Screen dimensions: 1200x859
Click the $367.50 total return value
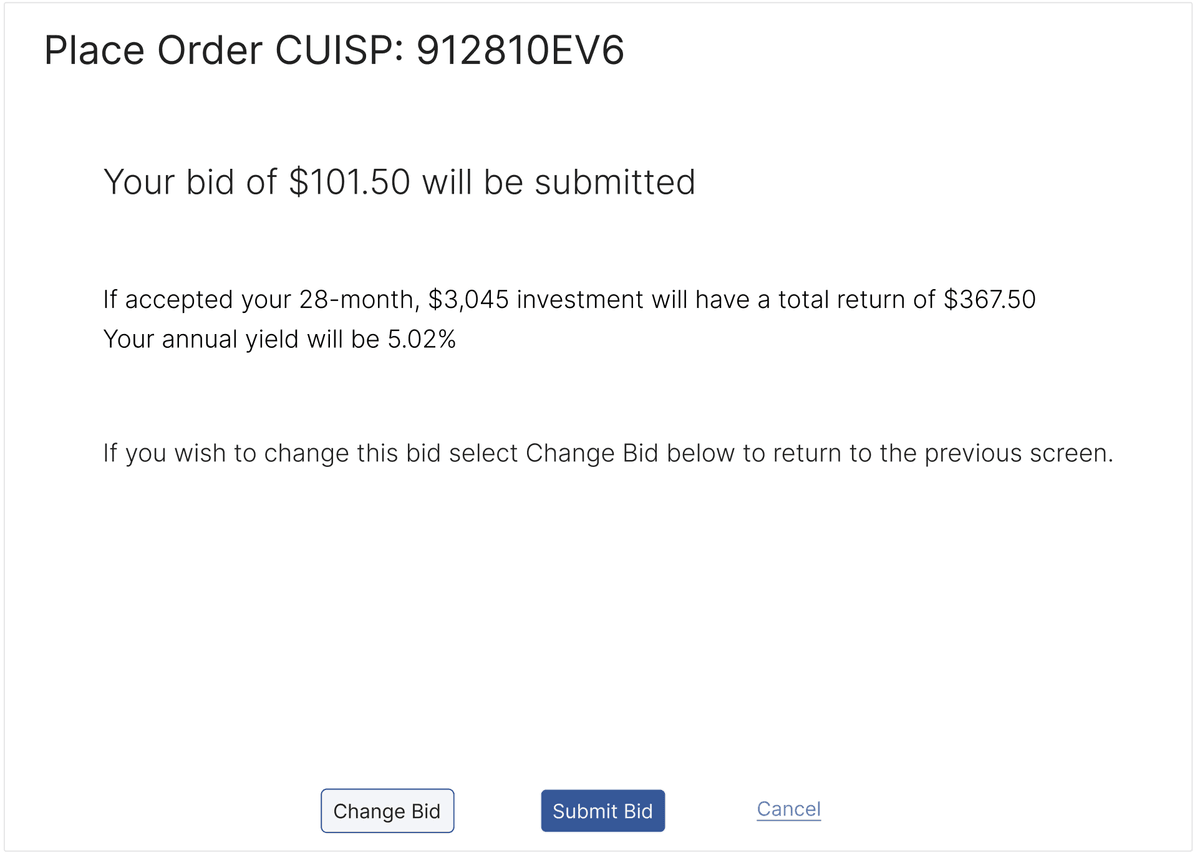pyautogui.click(x=989, y=299)
